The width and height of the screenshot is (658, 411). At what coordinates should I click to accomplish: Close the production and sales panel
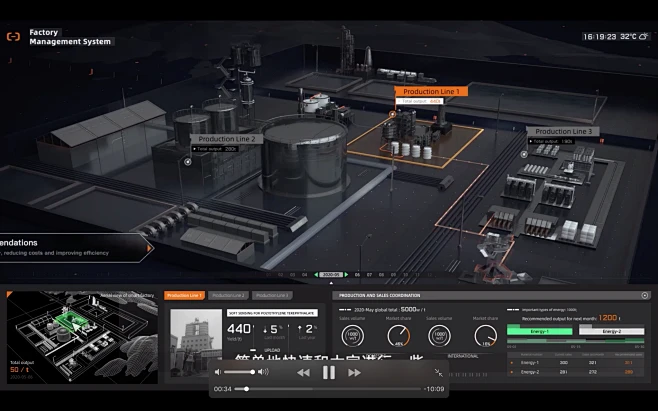(644, 295)
